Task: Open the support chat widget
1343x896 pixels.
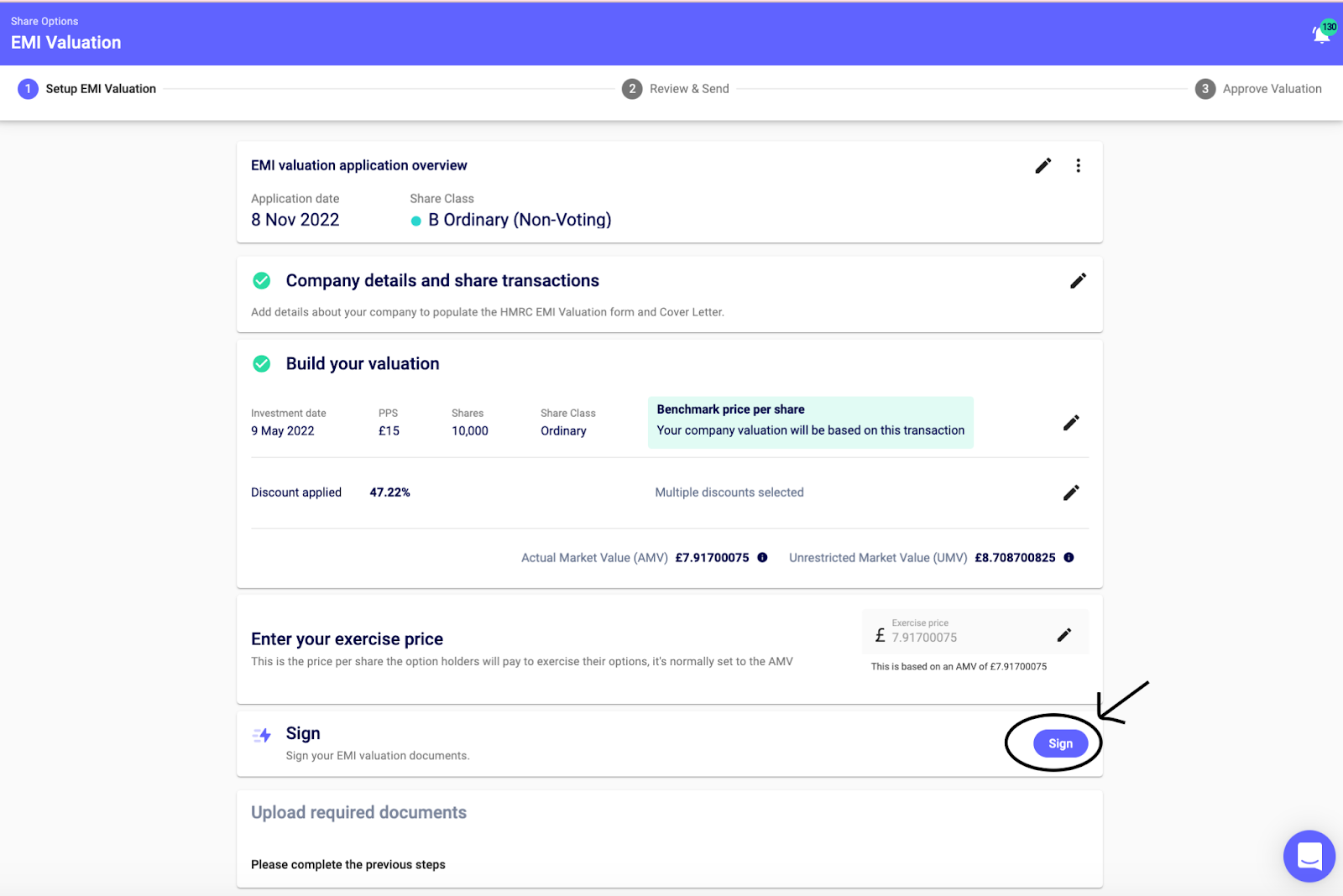Action: click(1309, 856)
